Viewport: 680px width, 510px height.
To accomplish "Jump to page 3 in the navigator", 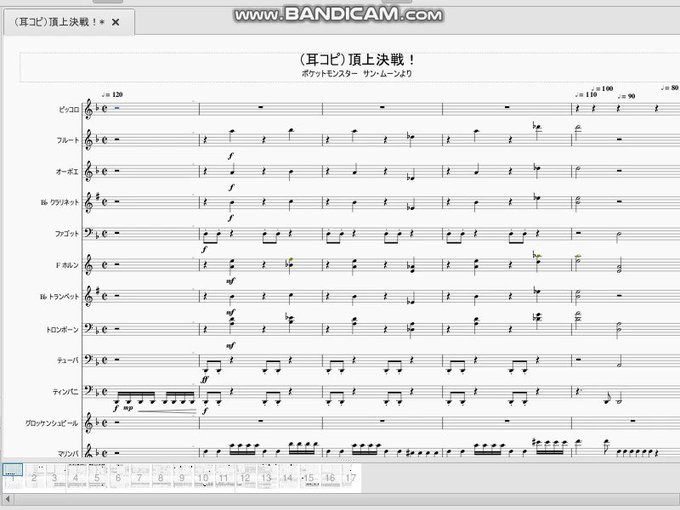I will tap(55, 477).
